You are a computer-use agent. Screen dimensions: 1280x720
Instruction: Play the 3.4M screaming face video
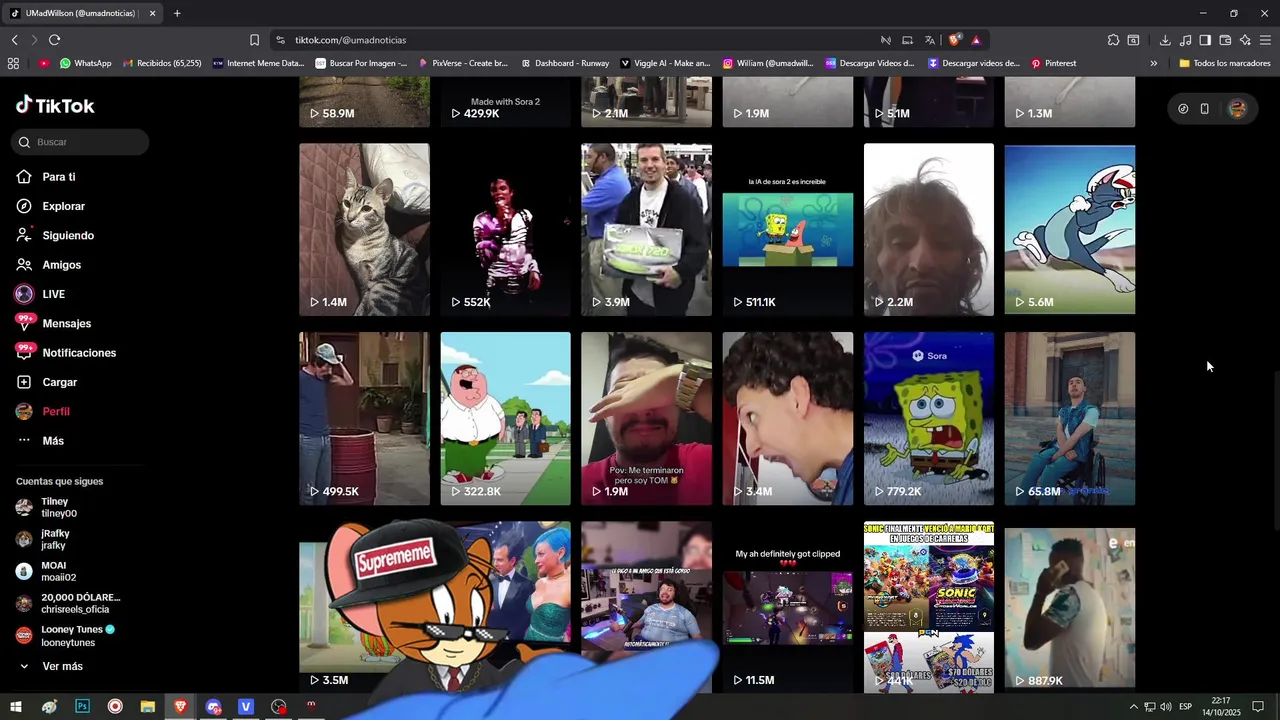pos(788,418)
